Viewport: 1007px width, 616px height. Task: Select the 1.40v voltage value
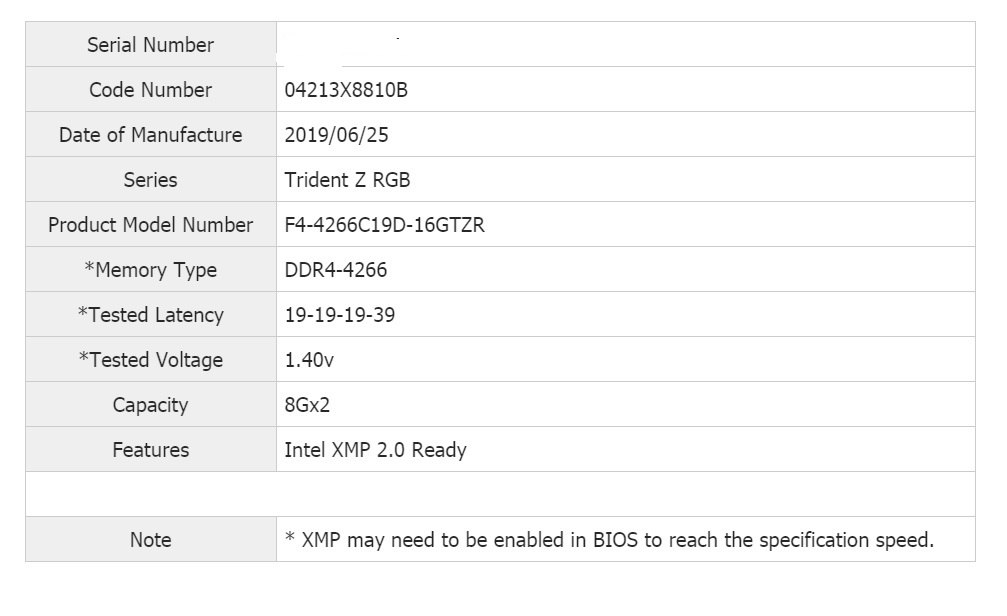pyautogui.click(x=309, y=360)
